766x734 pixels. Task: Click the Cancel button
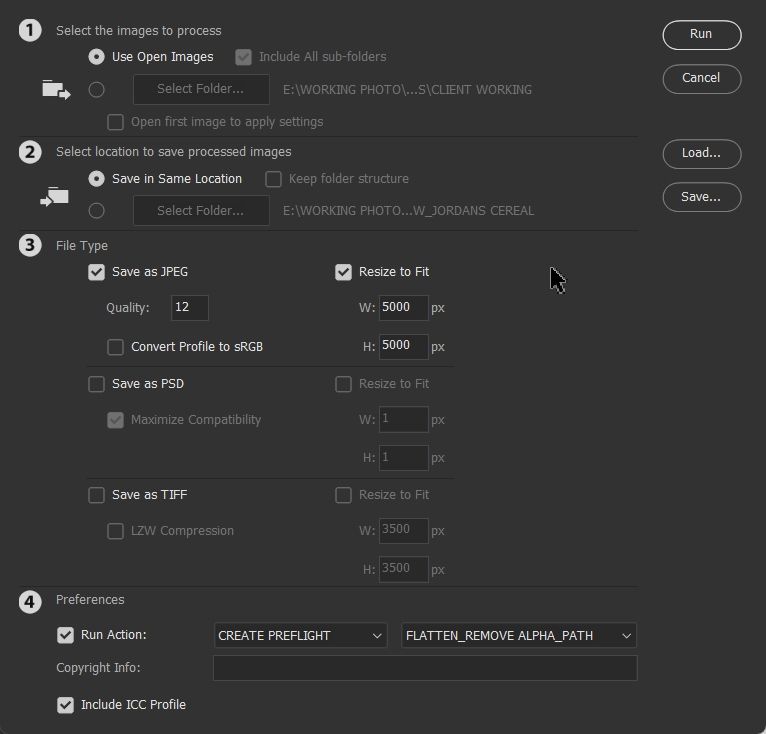tap(701, 78)
